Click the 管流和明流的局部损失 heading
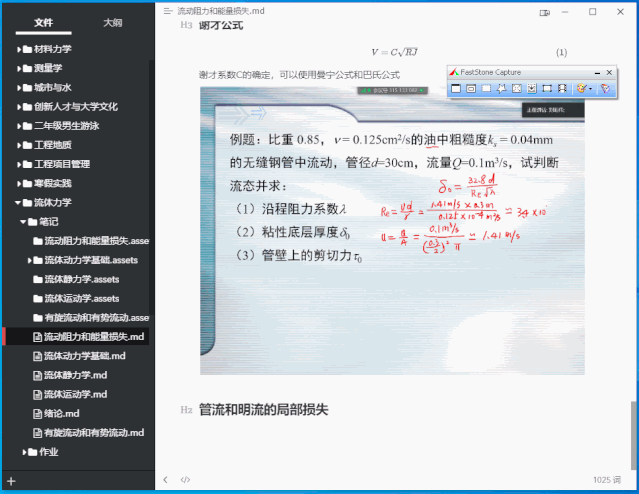Viewport: 639px width, 494px height. (x=263, y=410)
